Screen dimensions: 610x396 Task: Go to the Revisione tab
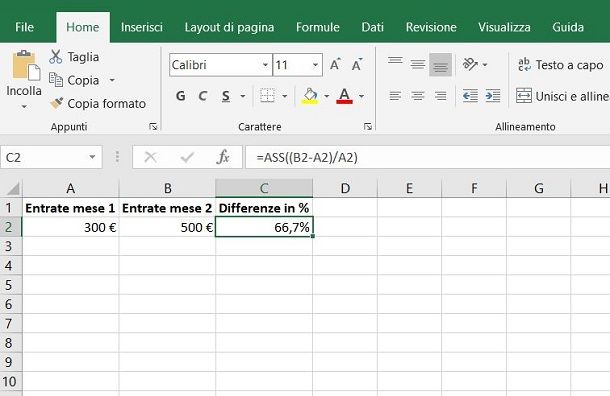pyautogui.click(x=431, y=27)
